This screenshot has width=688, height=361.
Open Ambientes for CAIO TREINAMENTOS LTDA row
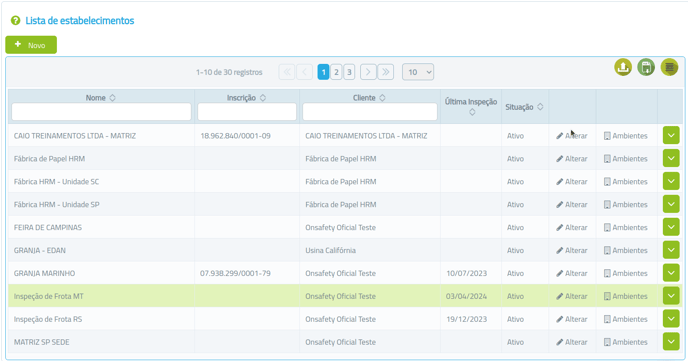click(626, 136)
